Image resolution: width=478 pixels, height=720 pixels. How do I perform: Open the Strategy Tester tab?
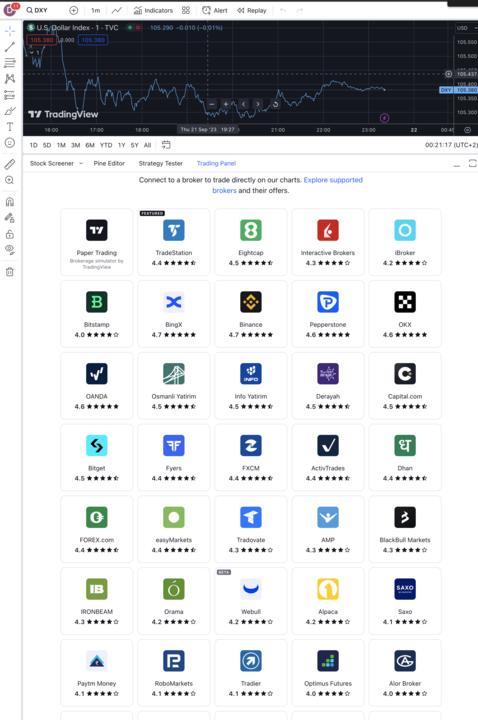click(161, 163)
